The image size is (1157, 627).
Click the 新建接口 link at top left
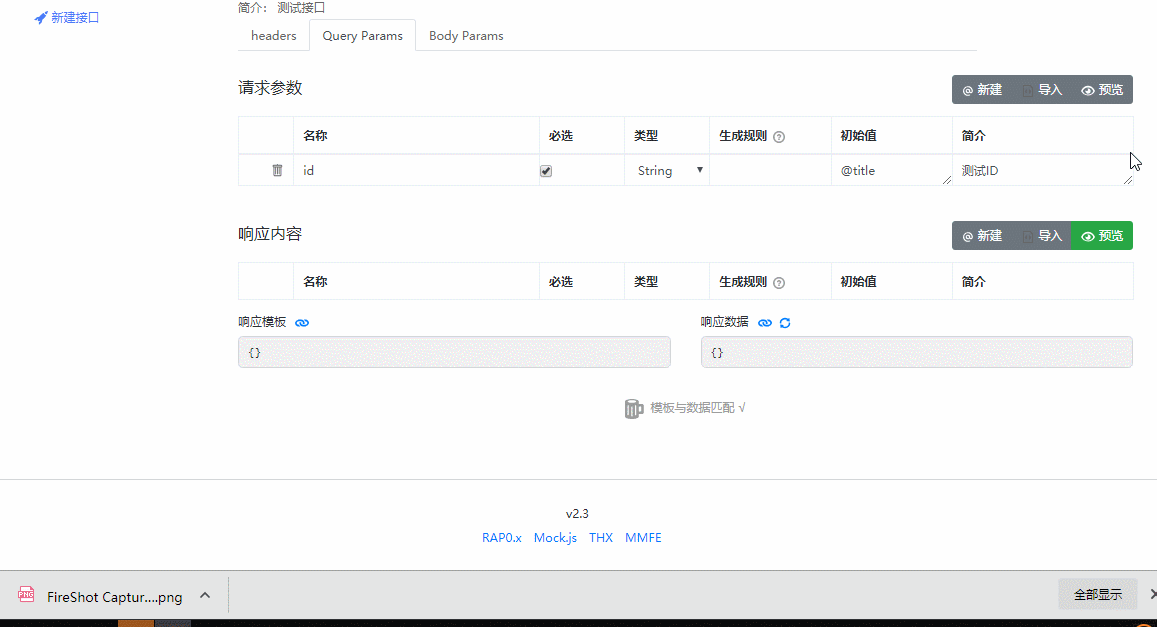coord(67,17)
